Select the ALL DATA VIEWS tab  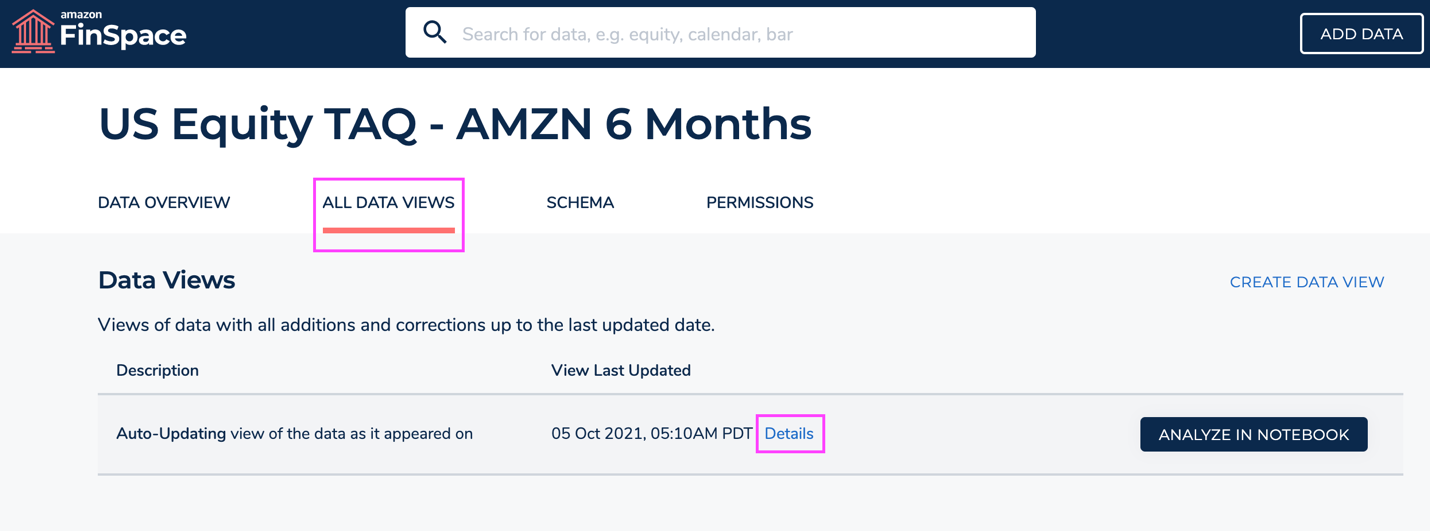click(x=388, y=203)
